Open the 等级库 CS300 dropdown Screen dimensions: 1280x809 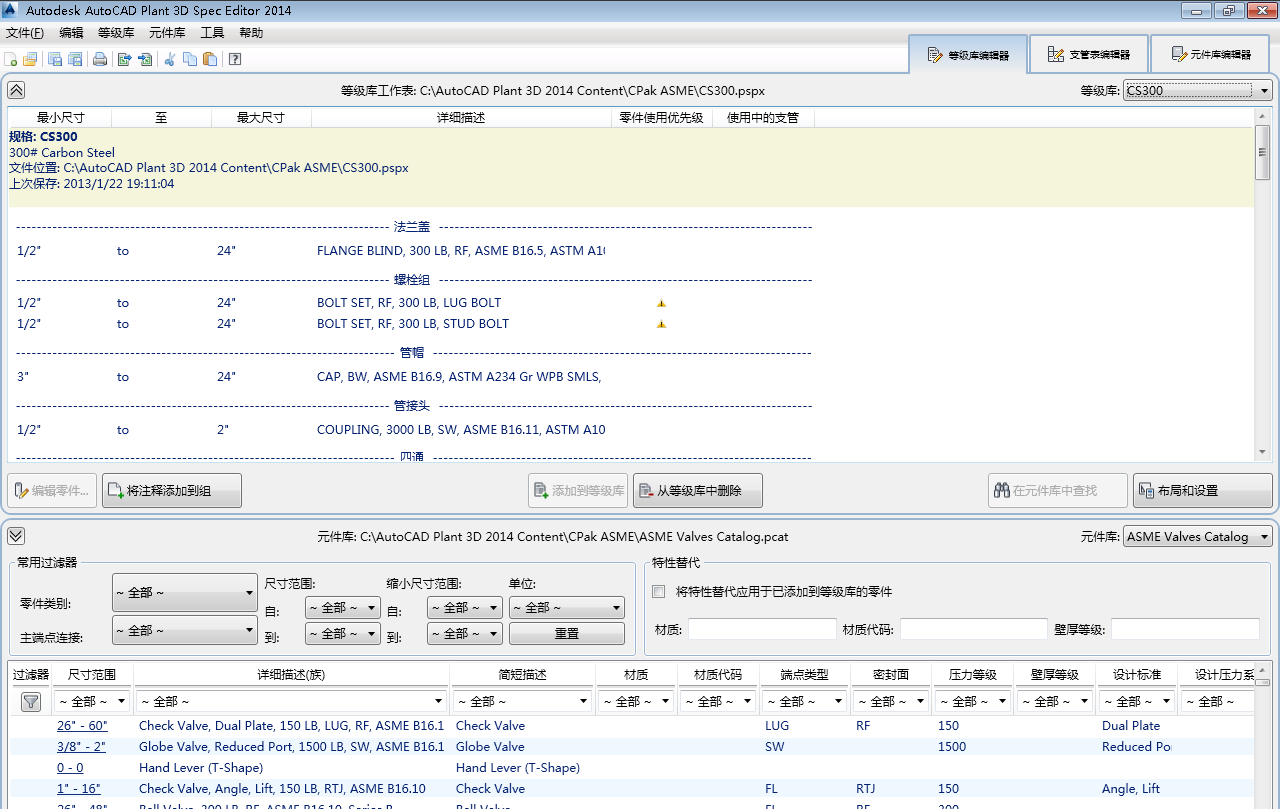[1198, 91]
